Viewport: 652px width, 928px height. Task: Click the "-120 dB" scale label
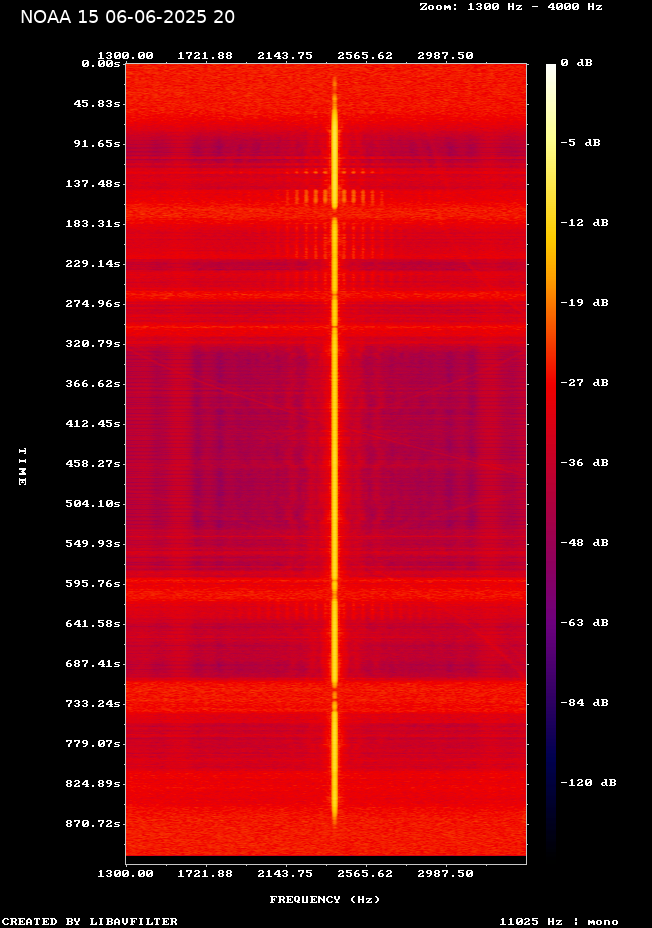(589, 782)
